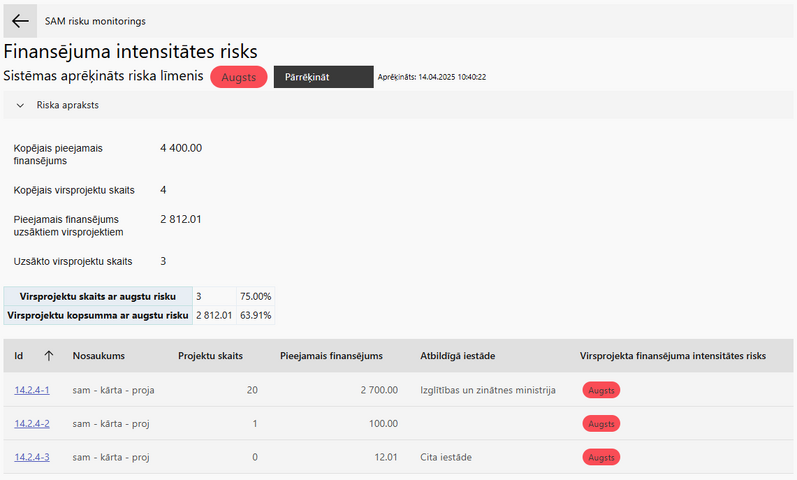
Task: Open virsprojekts link 14.2.4-3
Action: (32, 457)
